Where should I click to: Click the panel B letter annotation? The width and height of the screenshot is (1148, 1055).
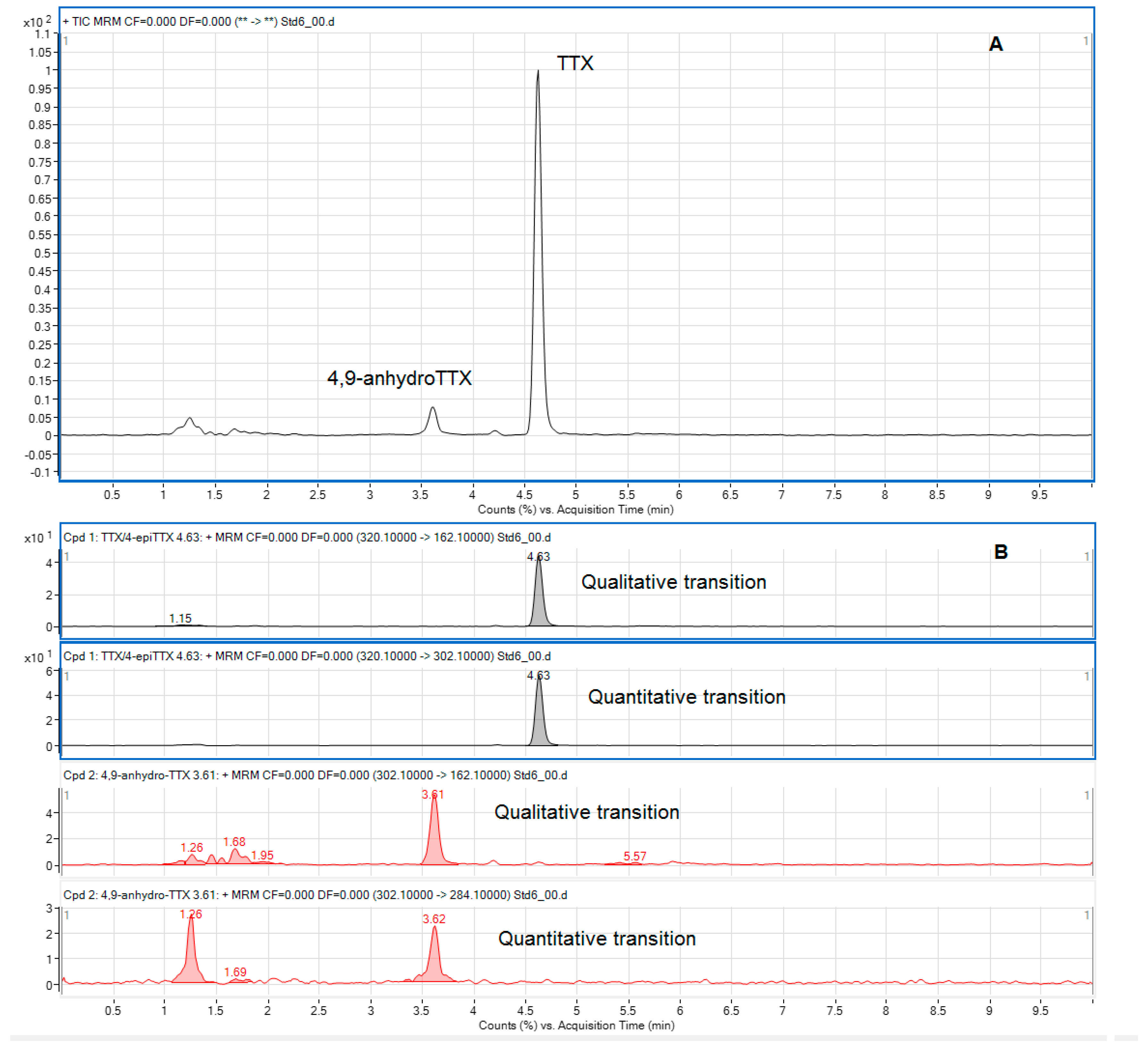tap(1001, 552)
